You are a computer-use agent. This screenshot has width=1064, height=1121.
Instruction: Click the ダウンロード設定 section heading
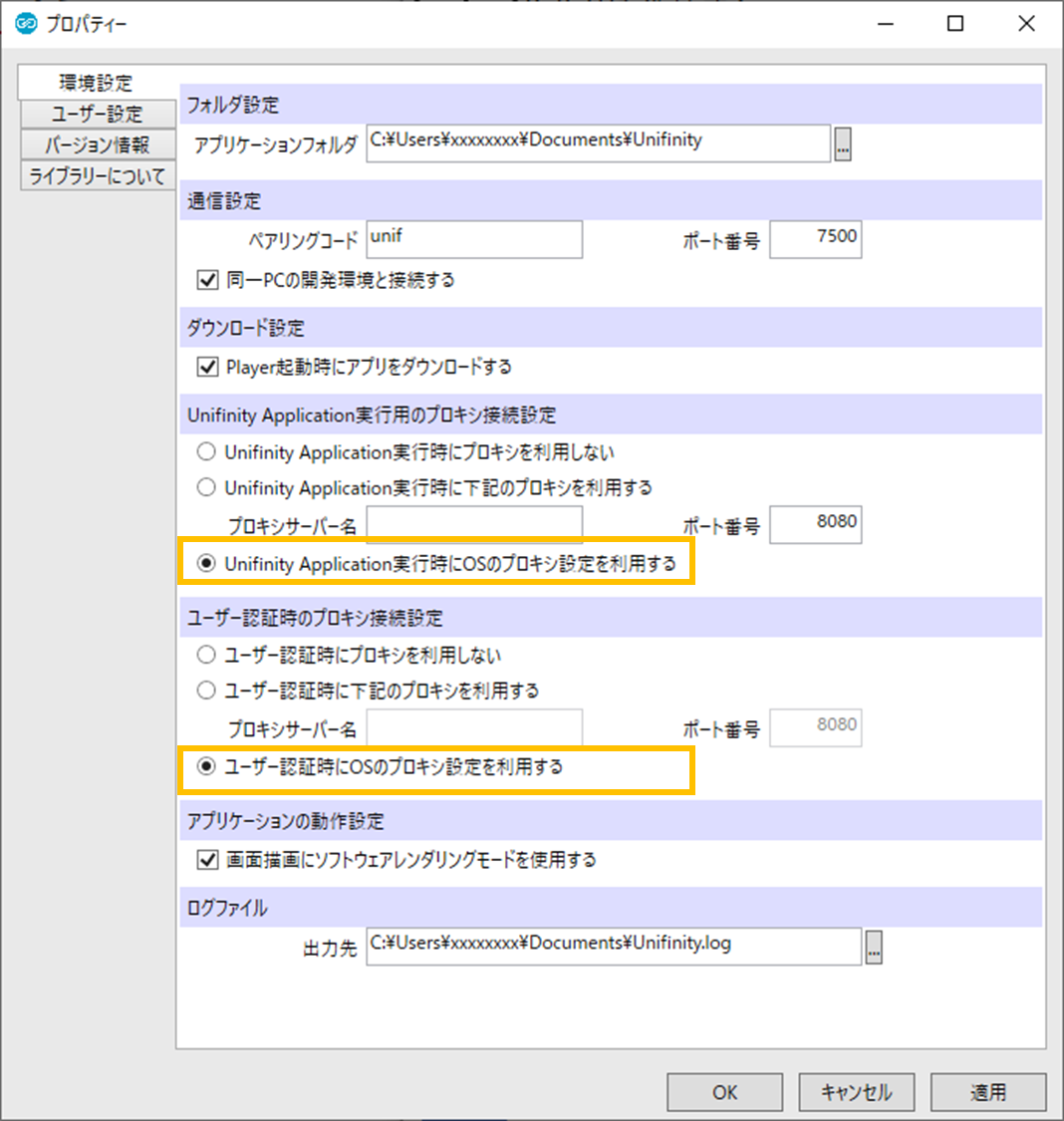pos(246,328)
